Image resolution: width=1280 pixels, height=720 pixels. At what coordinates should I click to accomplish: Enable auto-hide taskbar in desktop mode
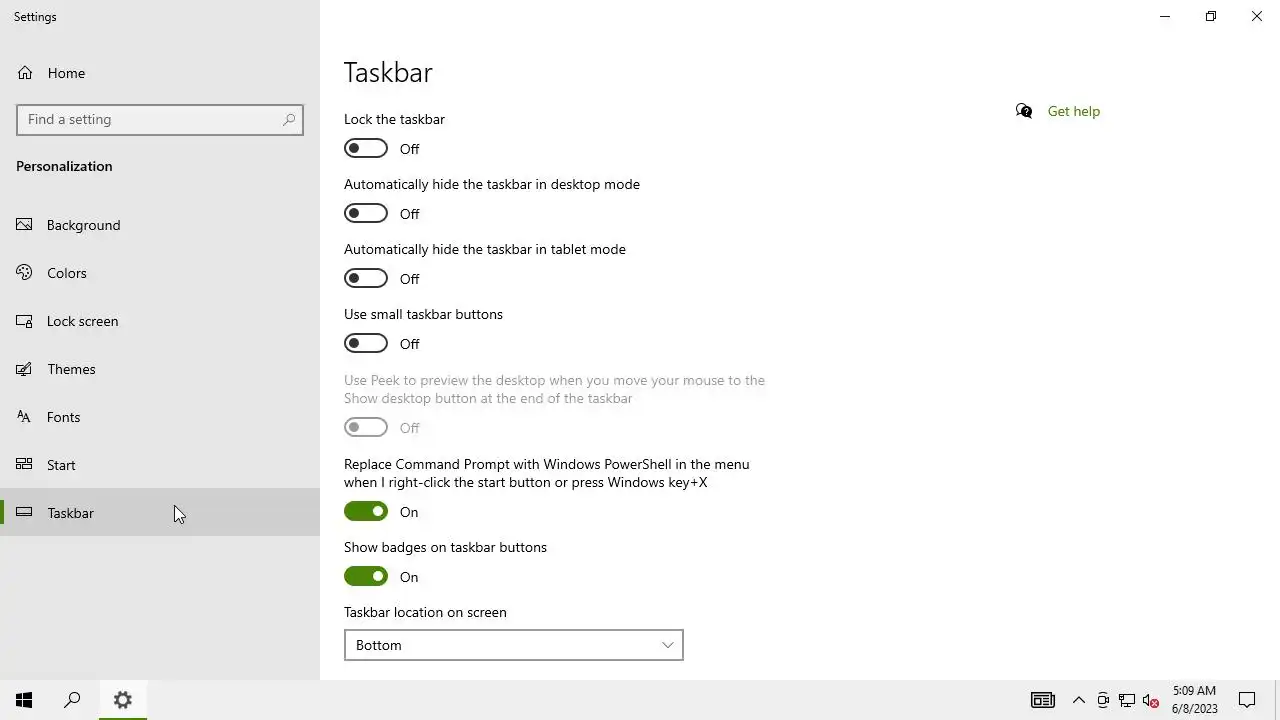(x=366, y=214)
